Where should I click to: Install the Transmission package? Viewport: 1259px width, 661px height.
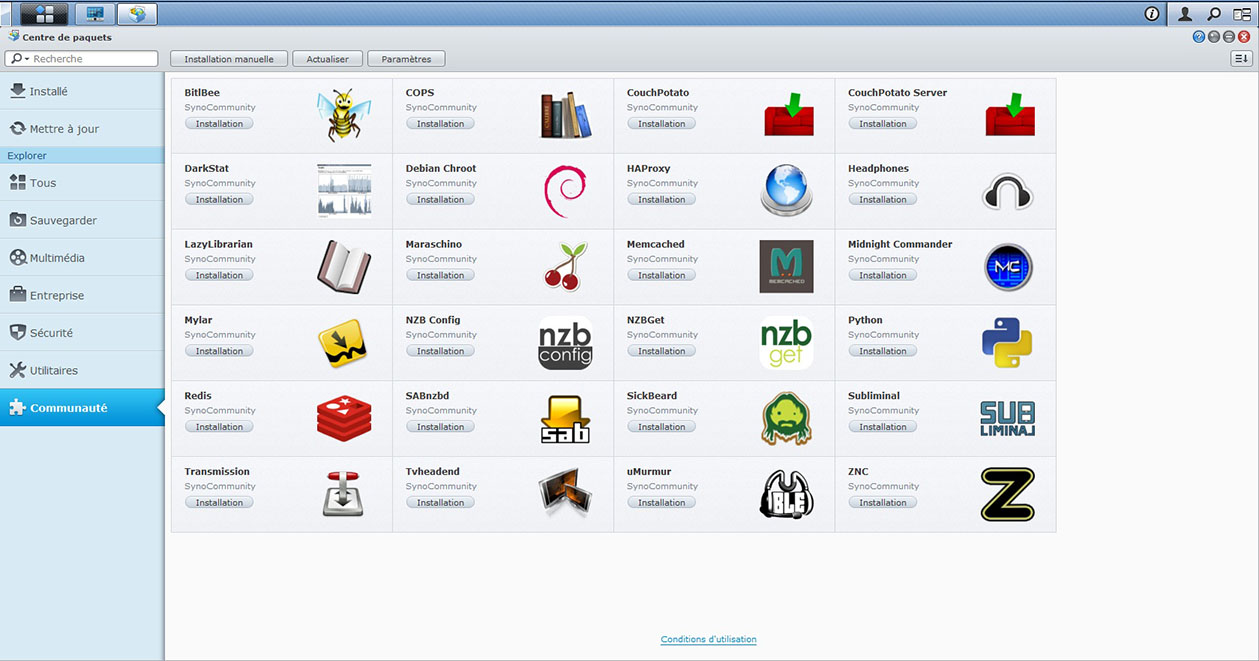(x=219, y=503)
